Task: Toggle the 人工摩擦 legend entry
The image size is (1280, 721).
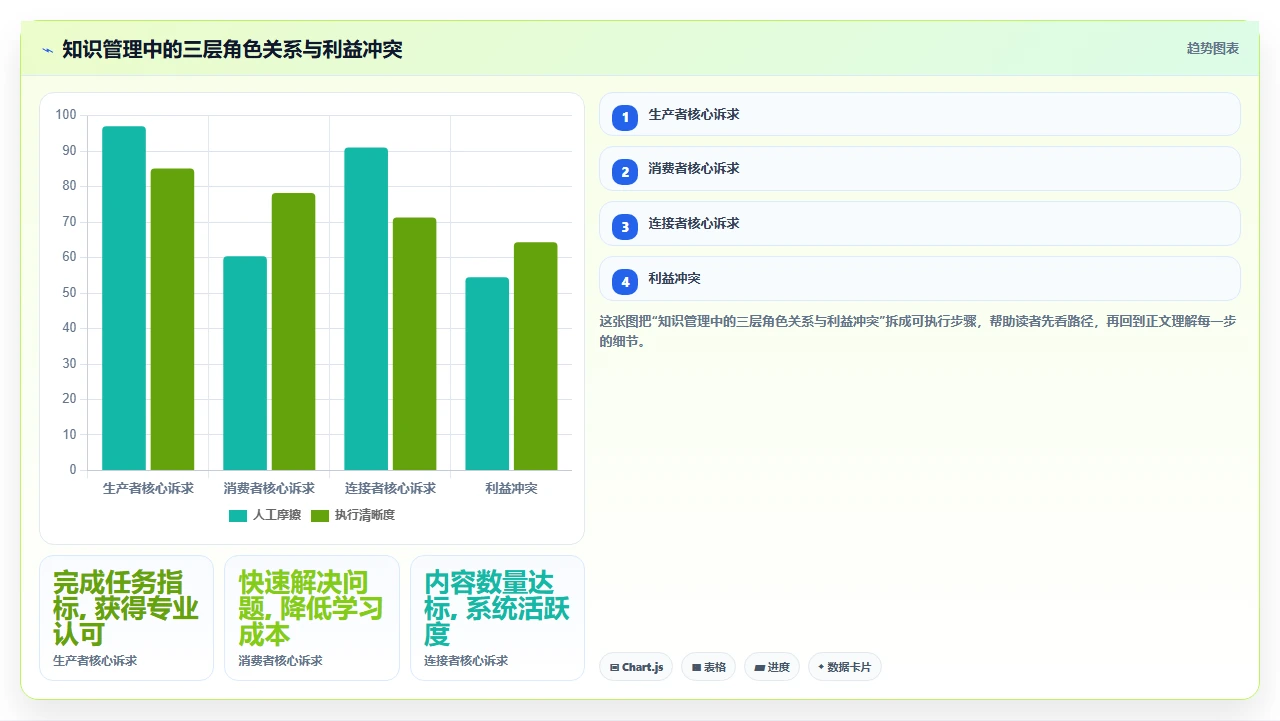Action: point(265,515)
